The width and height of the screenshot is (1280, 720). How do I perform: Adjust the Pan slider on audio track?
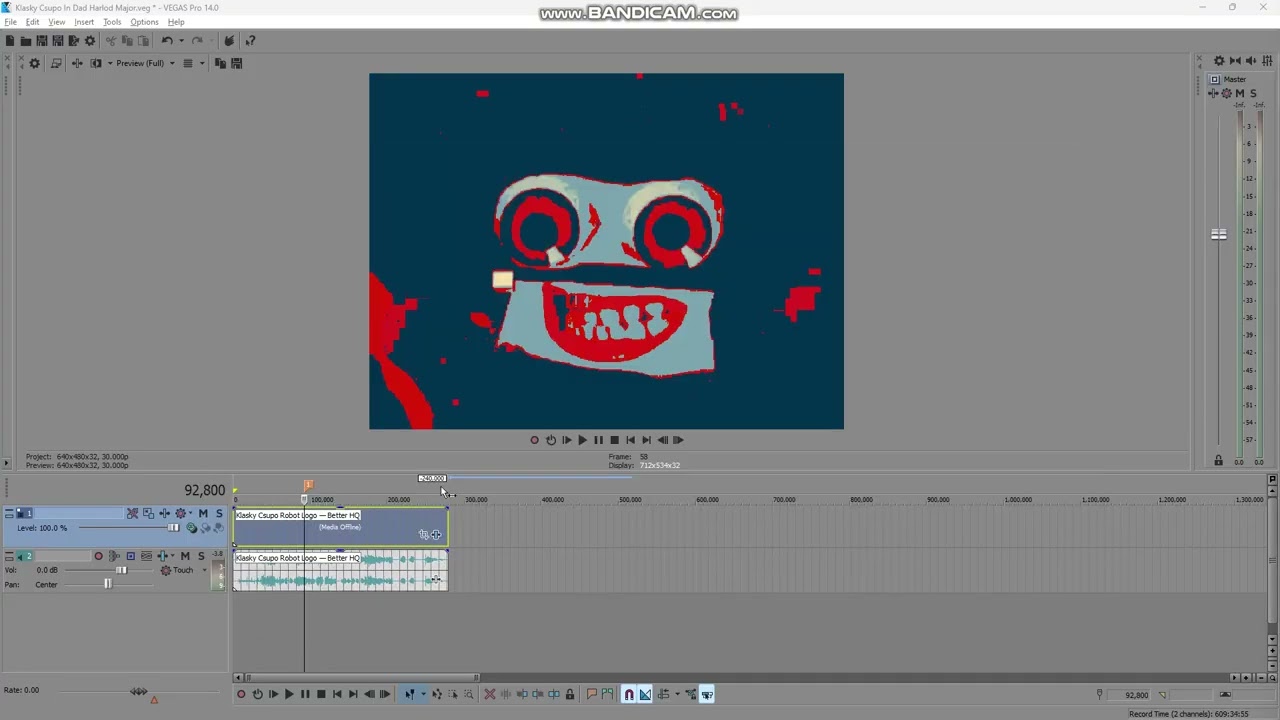click(107, 584)
